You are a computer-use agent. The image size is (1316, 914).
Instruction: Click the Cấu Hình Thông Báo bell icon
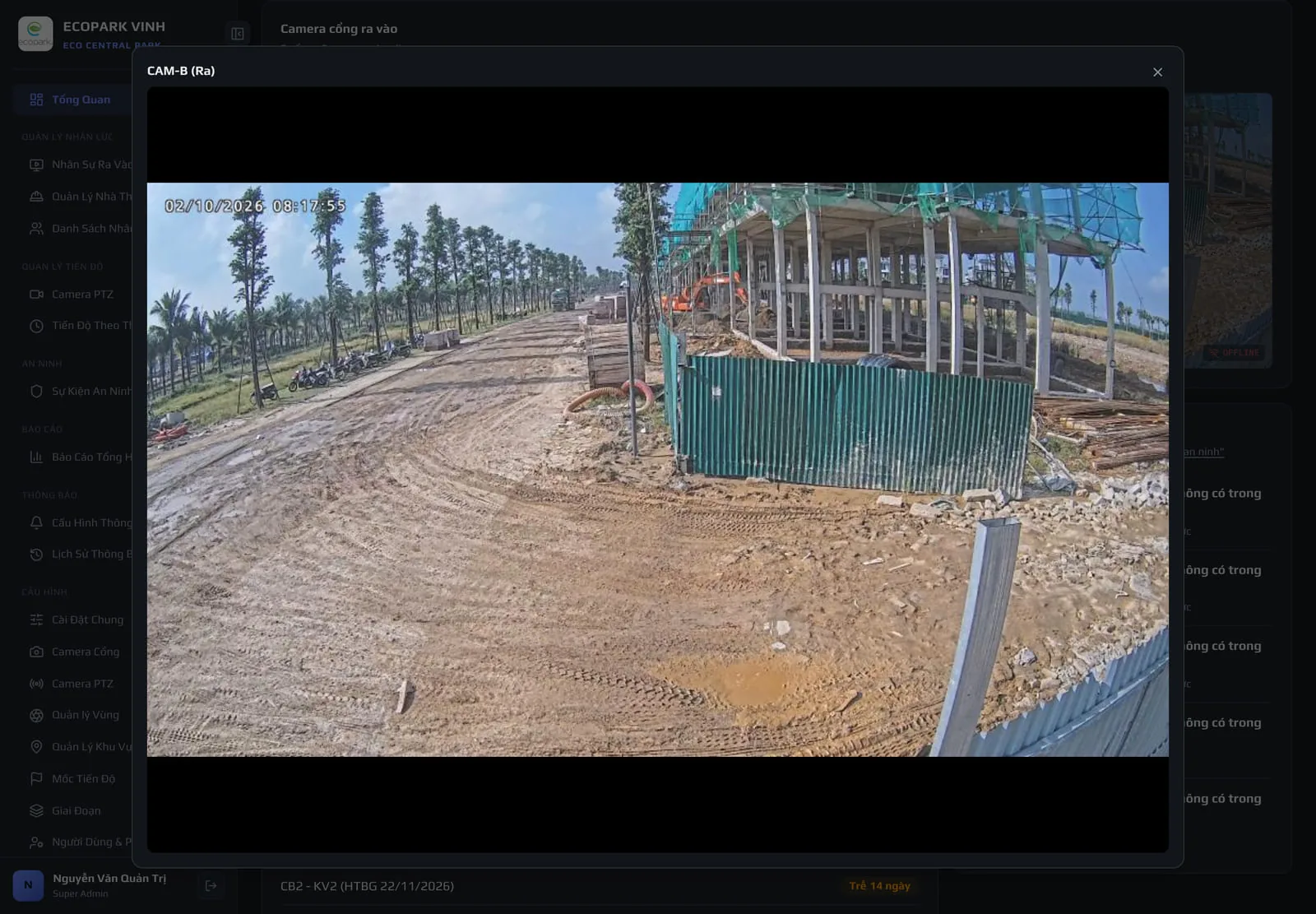[36, 523]
